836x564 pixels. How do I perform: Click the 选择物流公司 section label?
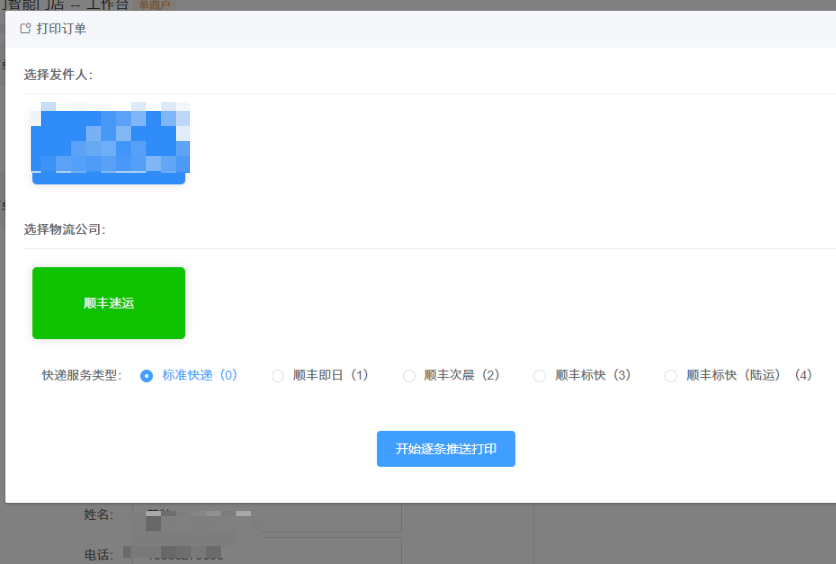pos(65,229)
